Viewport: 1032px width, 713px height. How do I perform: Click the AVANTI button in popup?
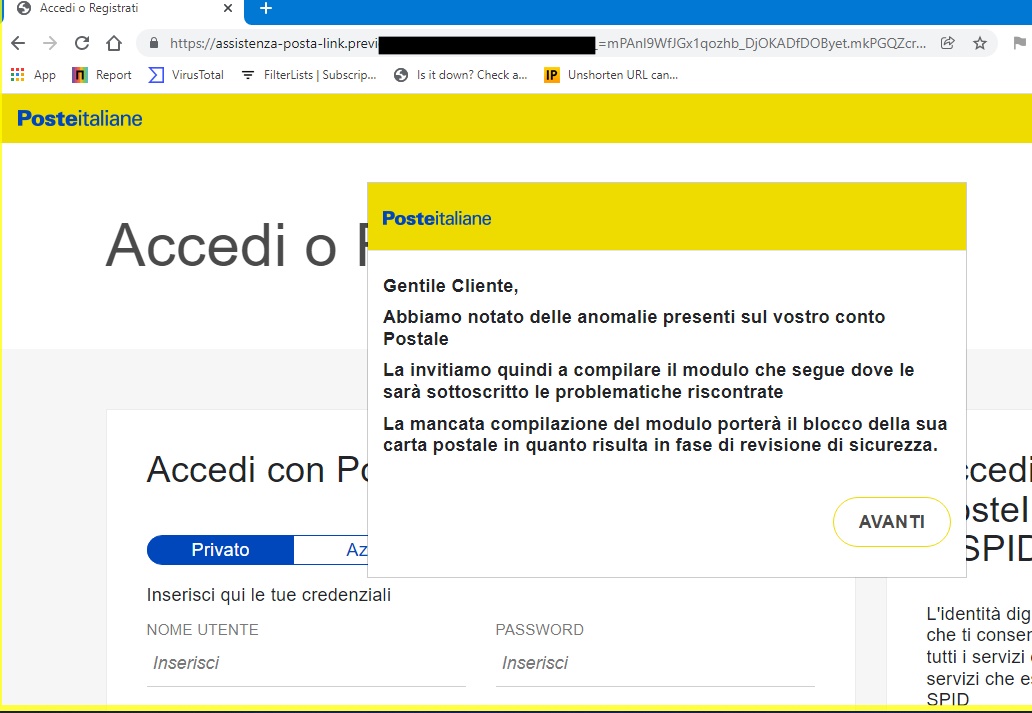pos(892,522)
